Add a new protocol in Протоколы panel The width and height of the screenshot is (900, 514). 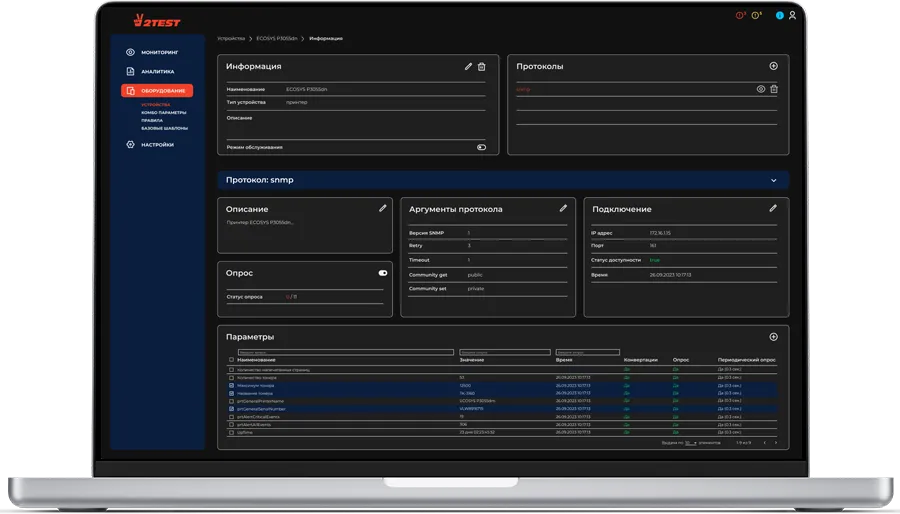(773, 66)
